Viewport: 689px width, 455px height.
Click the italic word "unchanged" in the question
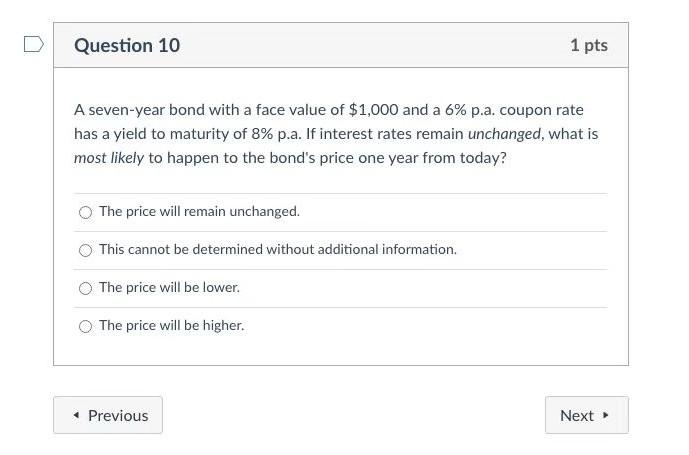pyautogui.click(x=504, y=133)
